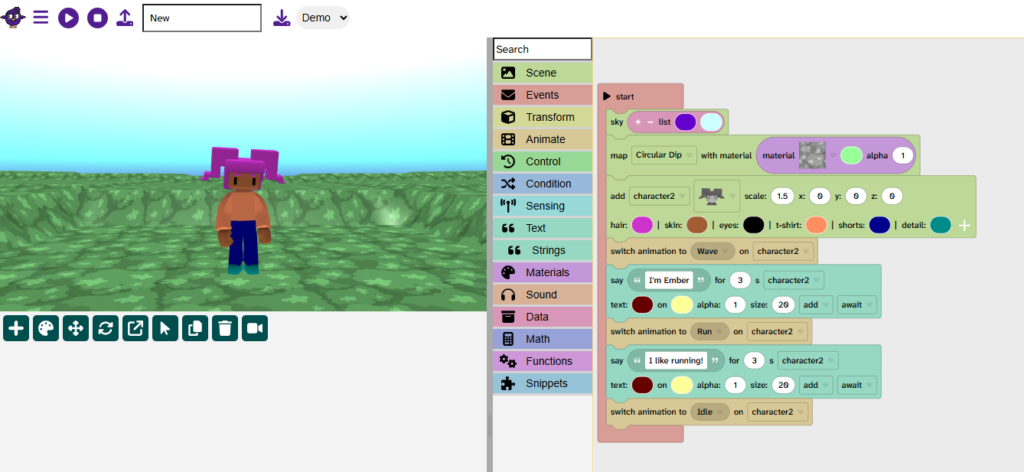Click the black eyes color swatch
The width and height of the screenshot is (1024, 472).
(x=753, y=225)
